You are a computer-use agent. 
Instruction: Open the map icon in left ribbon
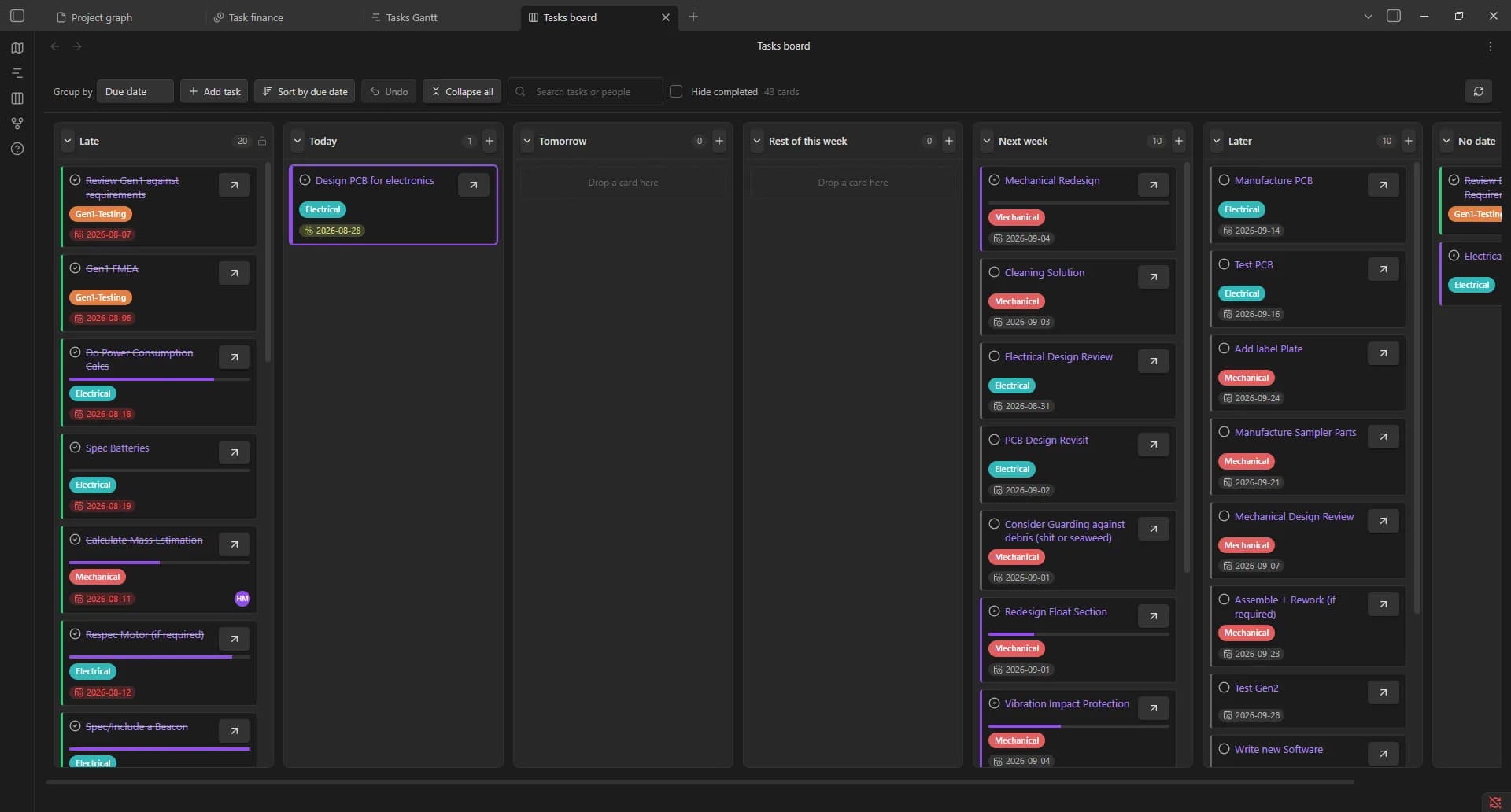click(17, 48)
